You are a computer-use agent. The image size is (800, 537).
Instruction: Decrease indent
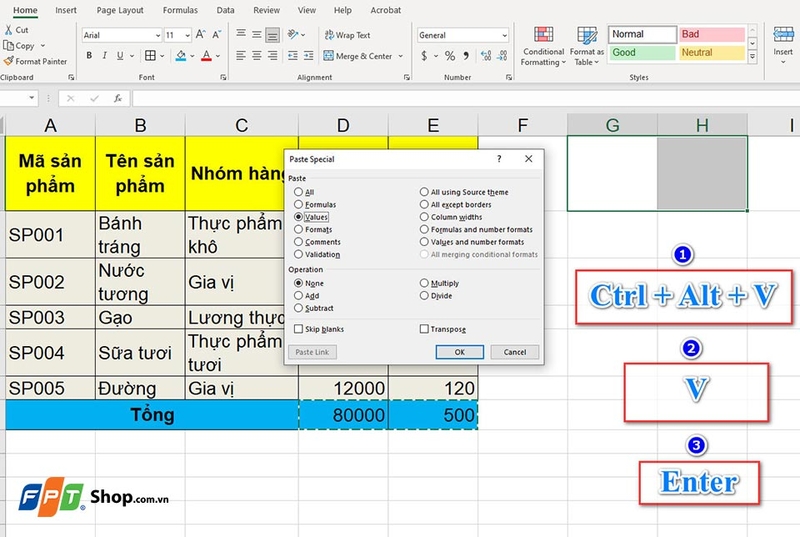pos(293,56)
